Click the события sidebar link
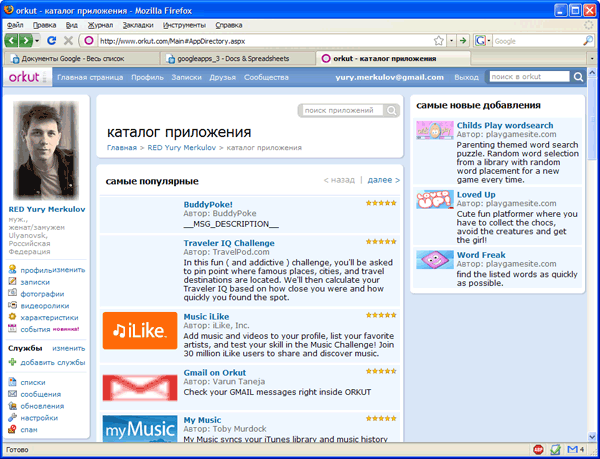This screenshot has width=600, height=459. [36, 329]
